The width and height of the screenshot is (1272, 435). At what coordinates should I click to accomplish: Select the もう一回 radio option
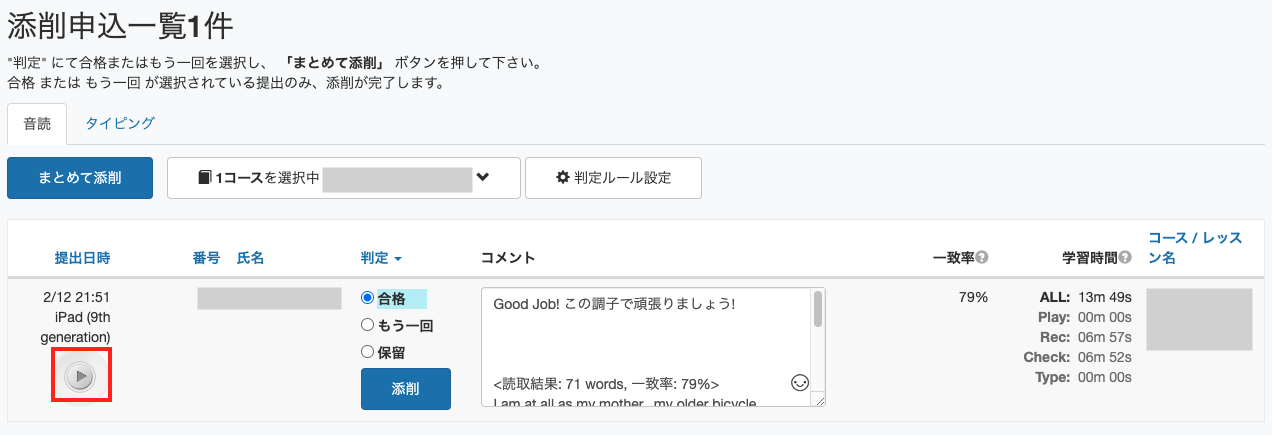pyautogui.click(x=367, y=325)
